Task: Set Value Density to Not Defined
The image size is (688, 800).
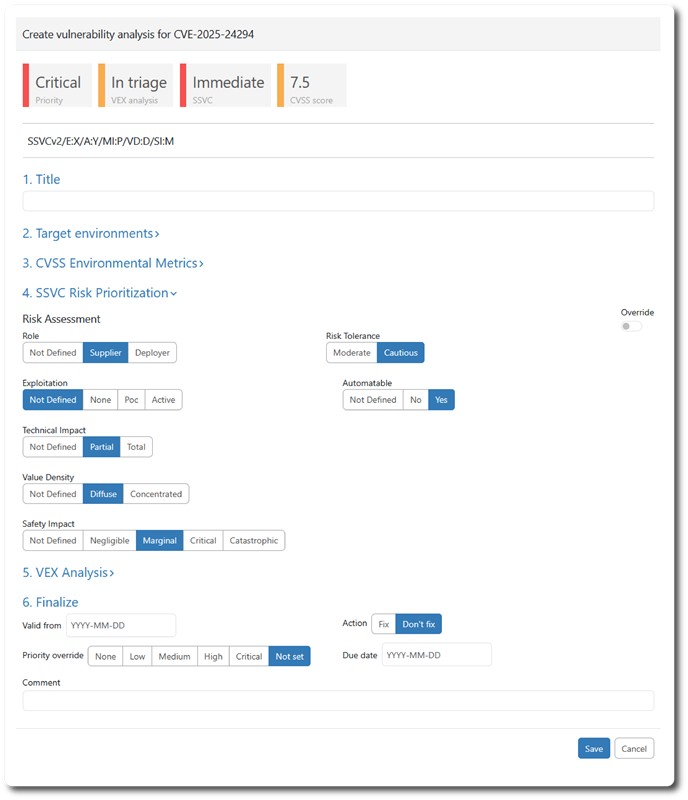Action: [x=53, y=493]
